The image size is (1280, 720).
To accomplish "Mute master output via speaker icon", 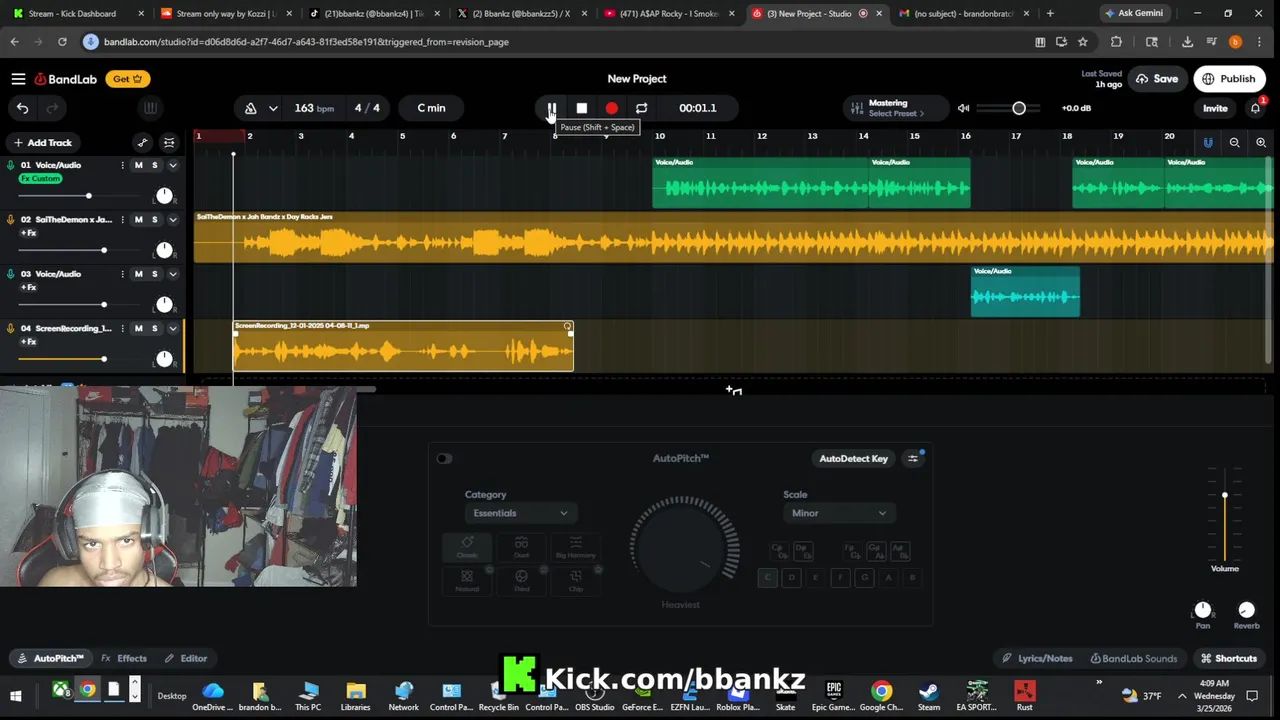I will tap(963, 108).
